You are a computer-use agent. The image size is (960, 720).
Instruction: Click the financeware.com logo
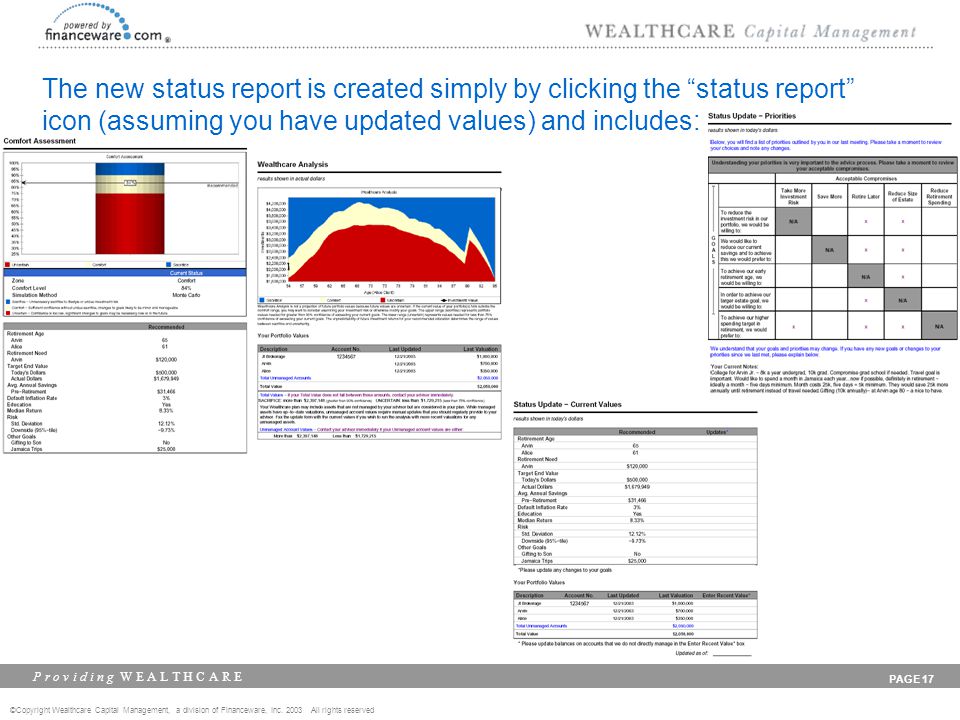tap(107, 23)
